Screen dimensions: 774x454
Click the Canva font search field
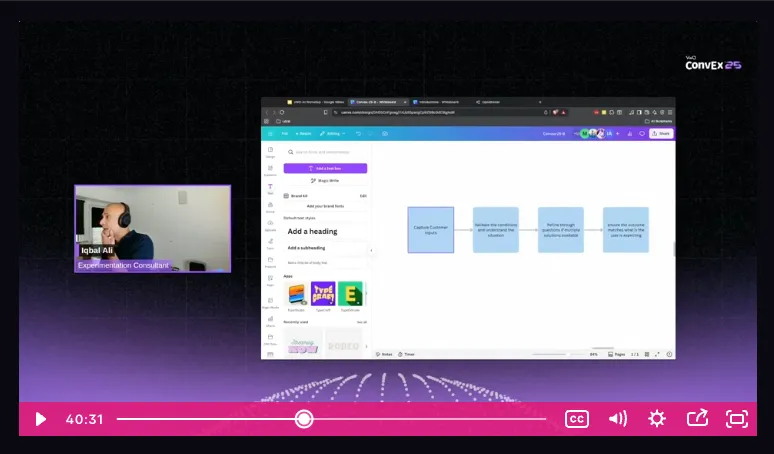tap(325, 152)
